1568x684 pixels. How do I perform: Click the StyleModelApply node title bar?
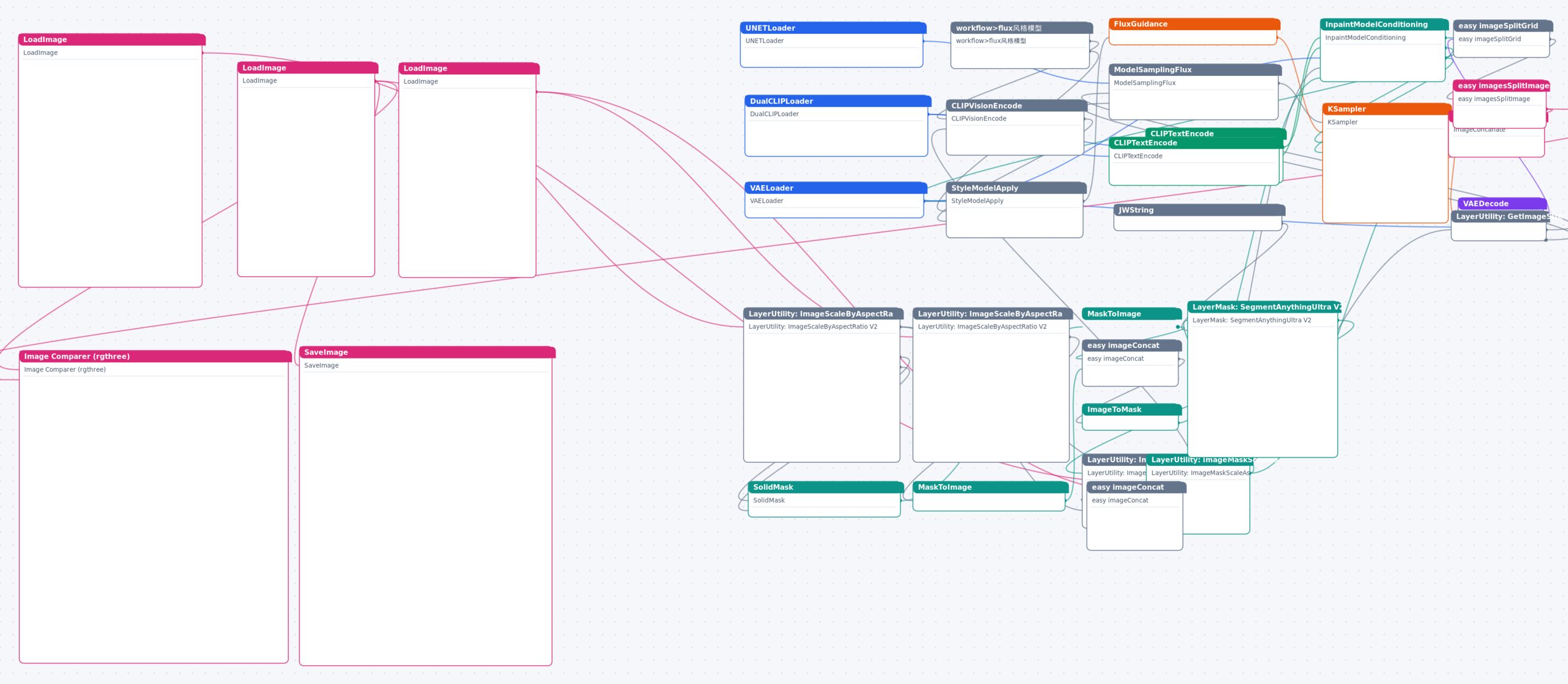(1017, 188)
